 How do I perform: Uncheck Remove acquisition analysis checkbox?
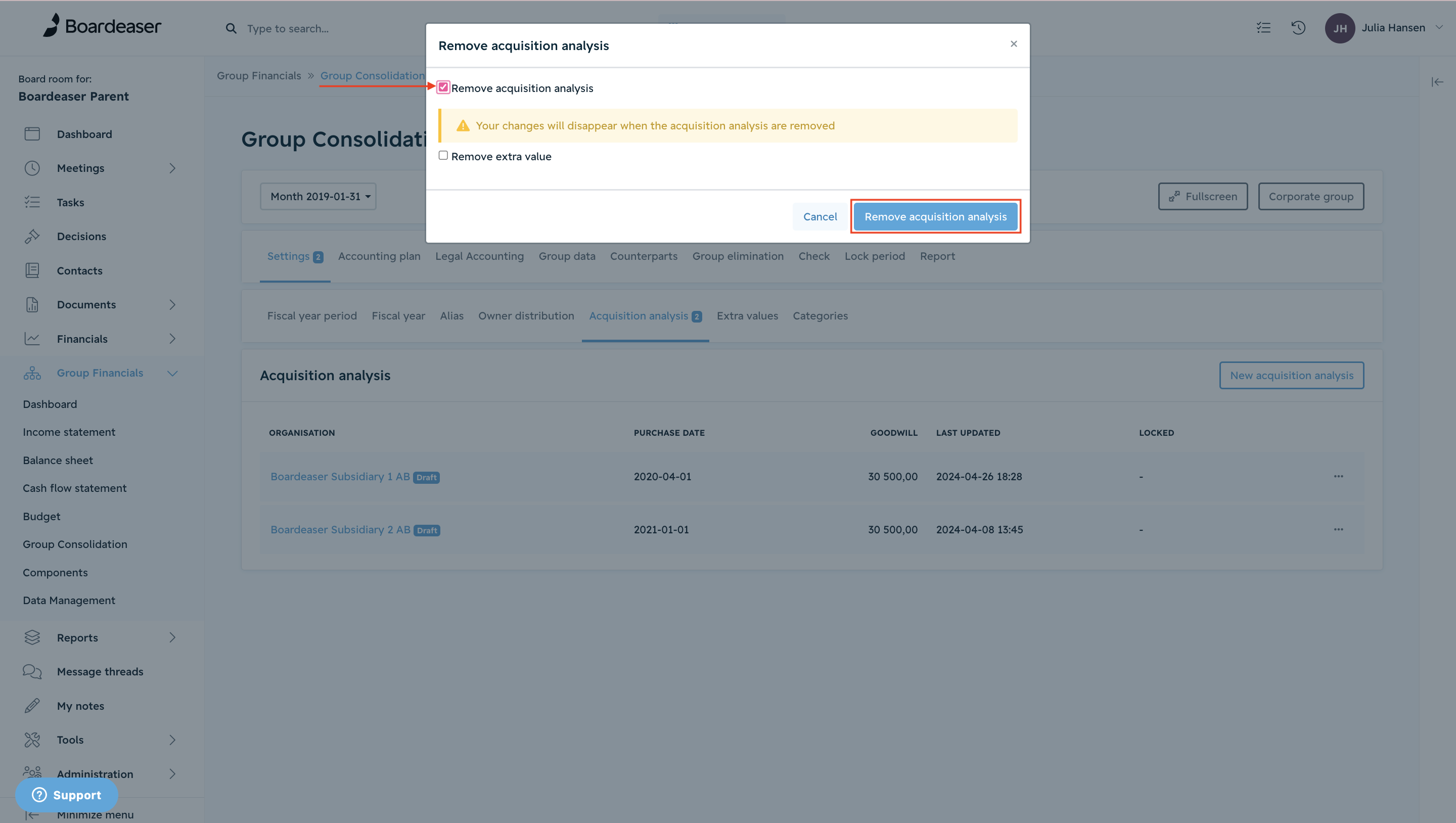(443, 87)
